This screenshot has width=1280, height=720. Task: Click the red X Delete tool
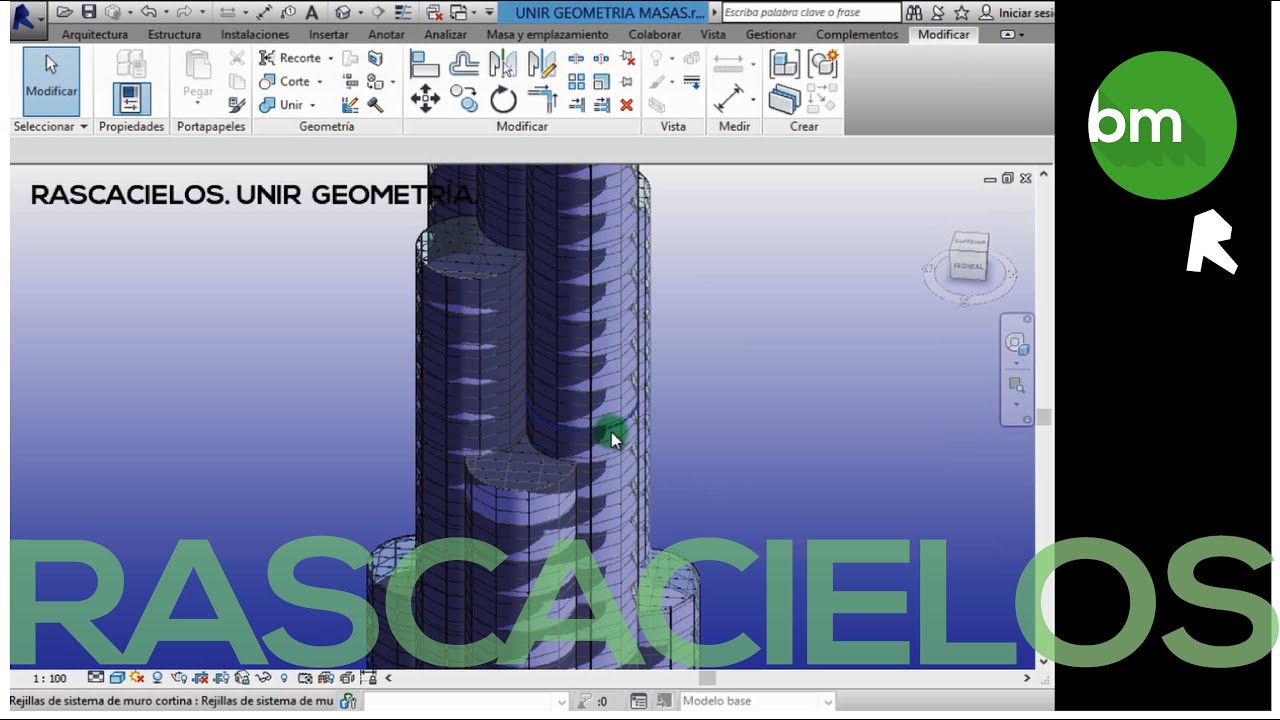coord(627,105)
